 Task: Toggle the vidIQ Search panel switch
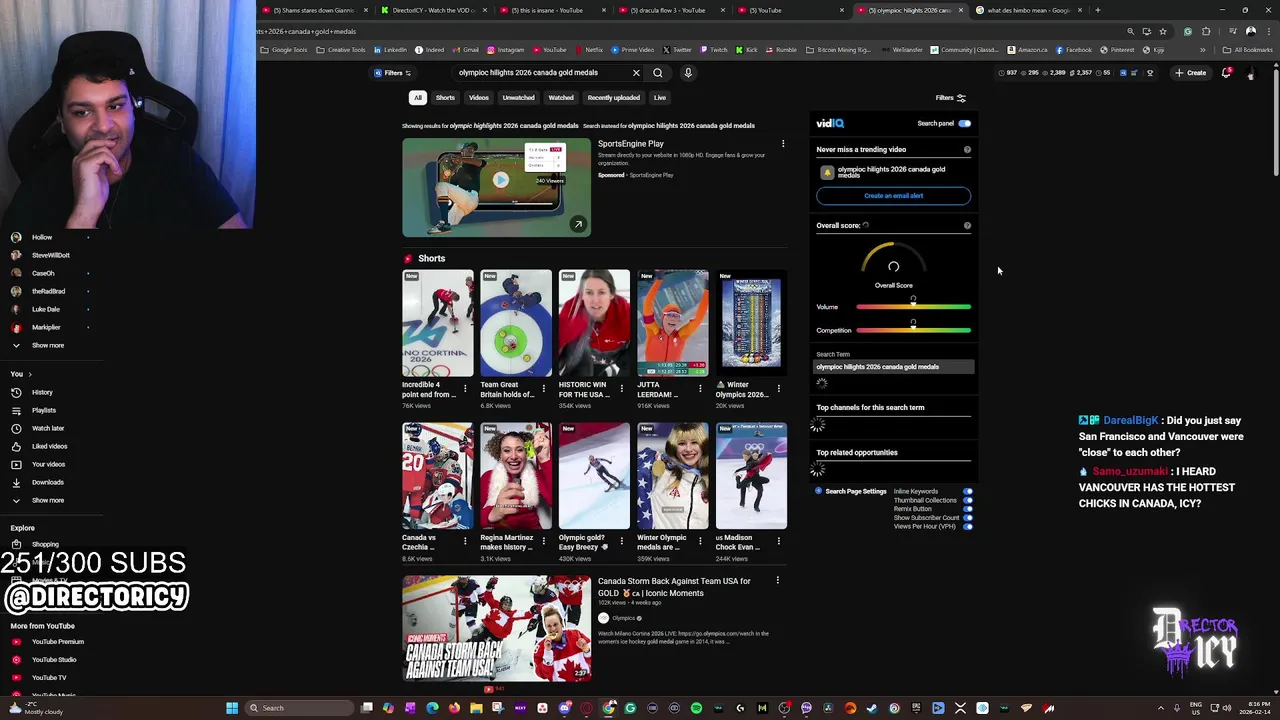964,123
